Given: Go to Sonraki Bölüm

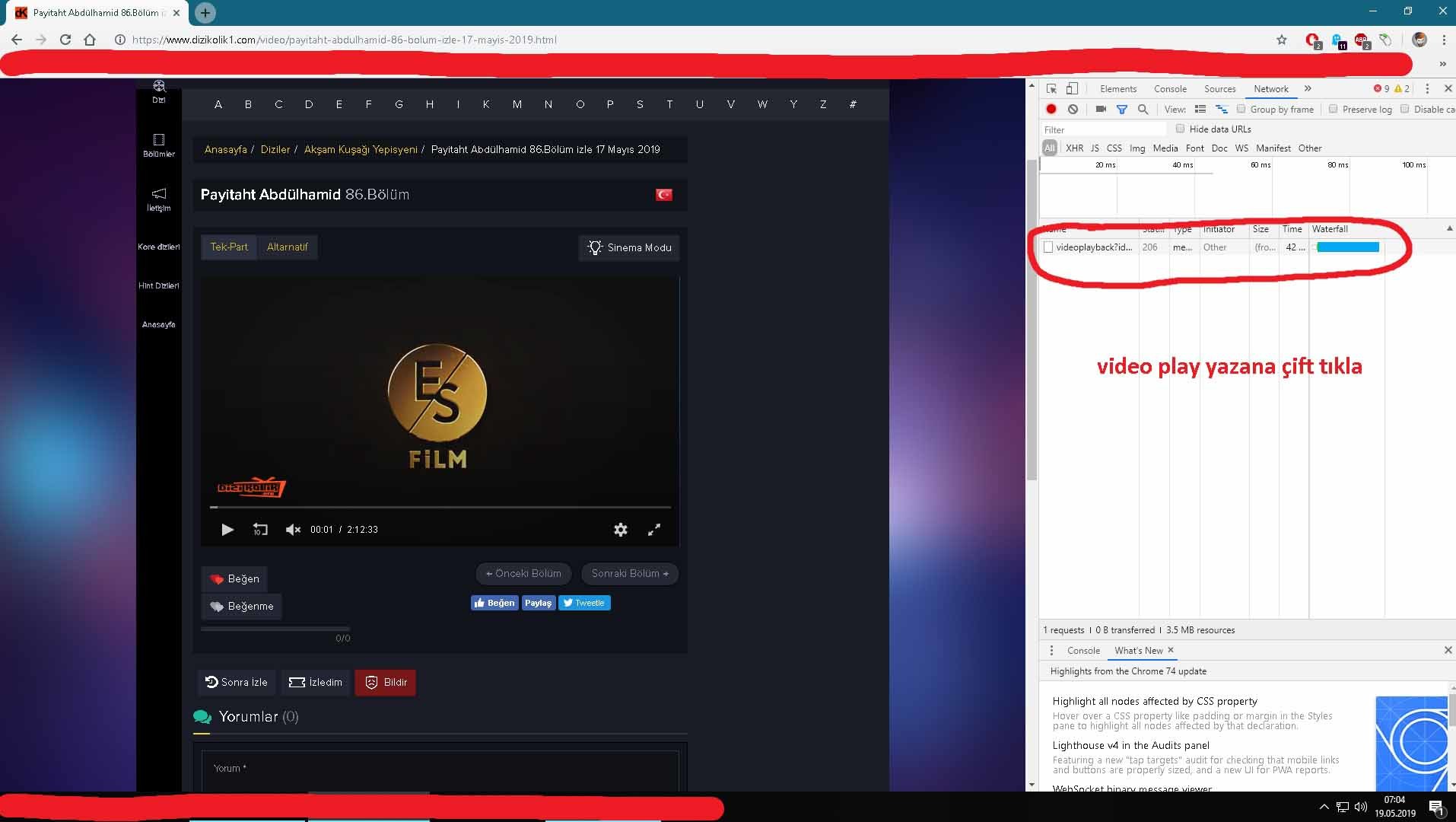Looking at the screenshot, I should click(630, 573).
